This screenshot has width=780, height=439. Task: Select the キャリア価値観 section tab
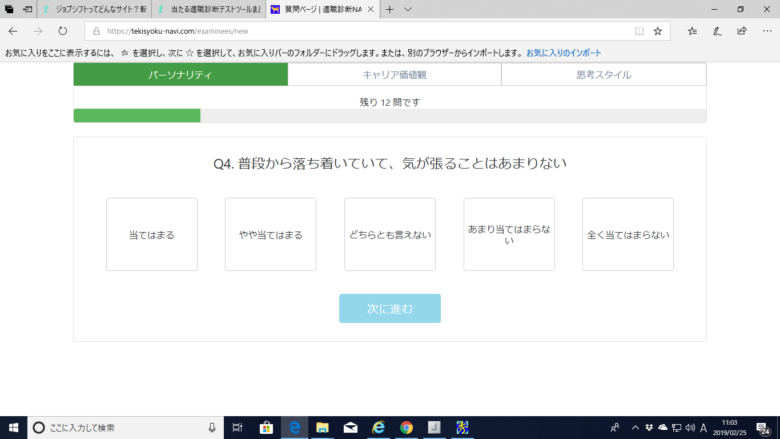(394, 75)
